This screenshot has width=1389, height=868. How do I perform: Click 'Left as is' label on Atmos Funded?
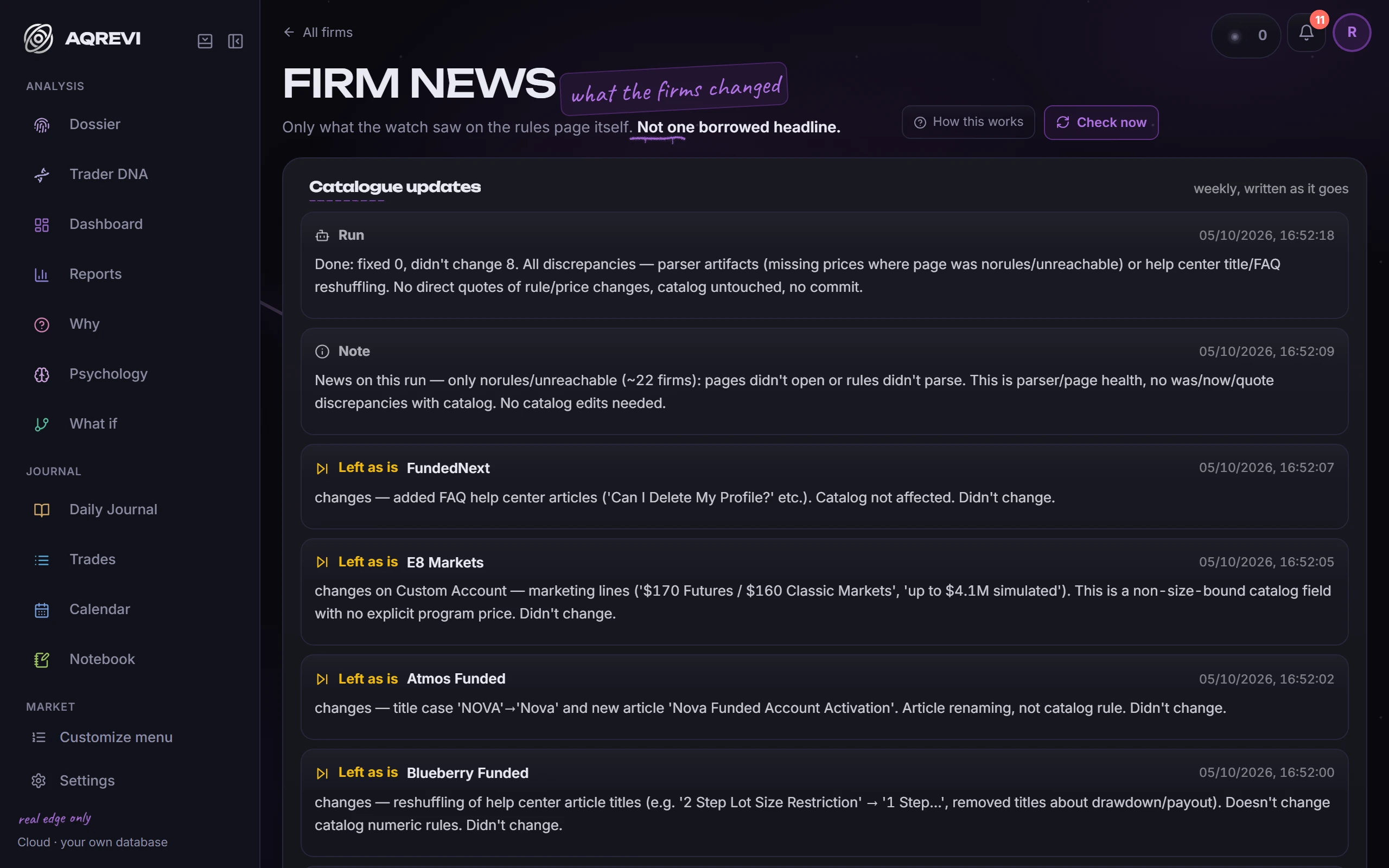[x=368, y=679]
